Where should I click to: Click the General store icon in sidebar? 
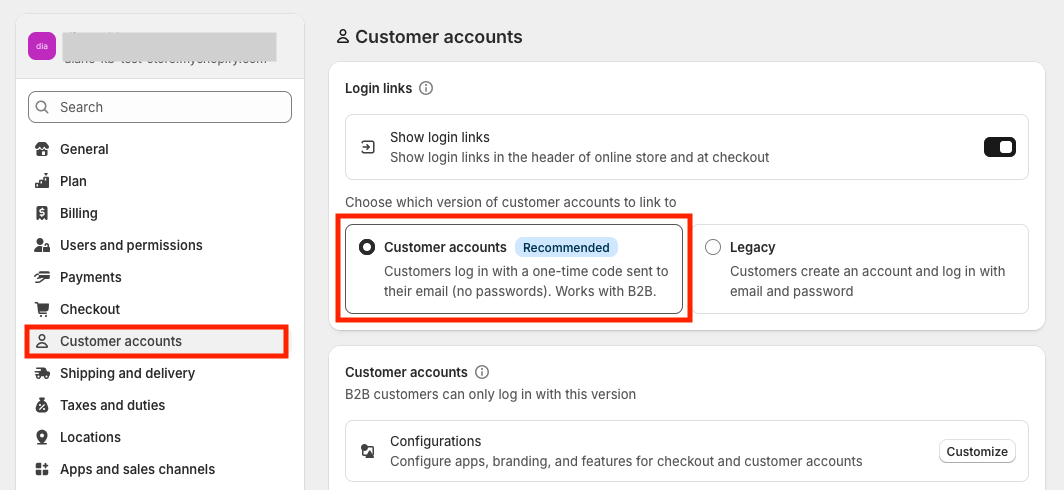pos(42,149)
